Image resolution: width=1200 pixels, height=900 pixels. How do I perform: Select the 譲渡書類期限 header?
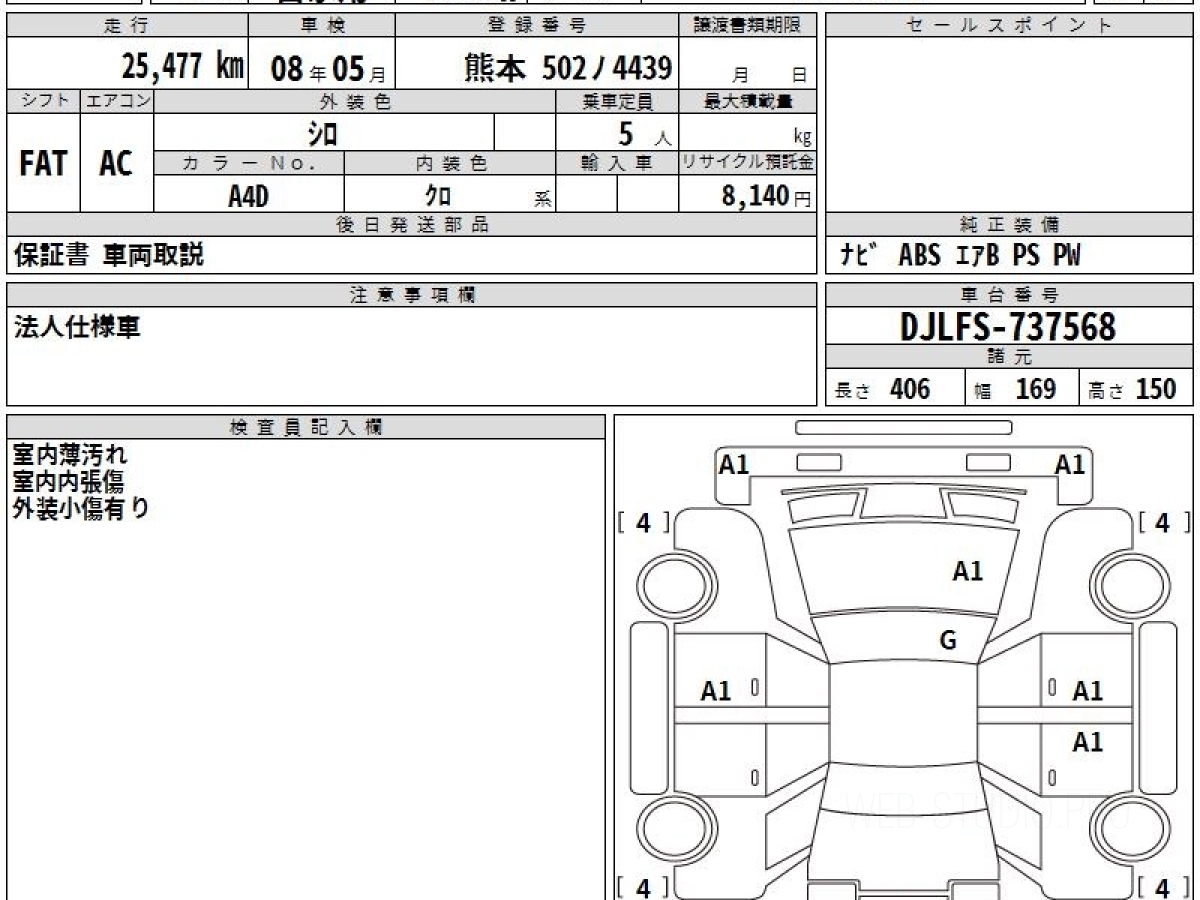tap(747, 25)
